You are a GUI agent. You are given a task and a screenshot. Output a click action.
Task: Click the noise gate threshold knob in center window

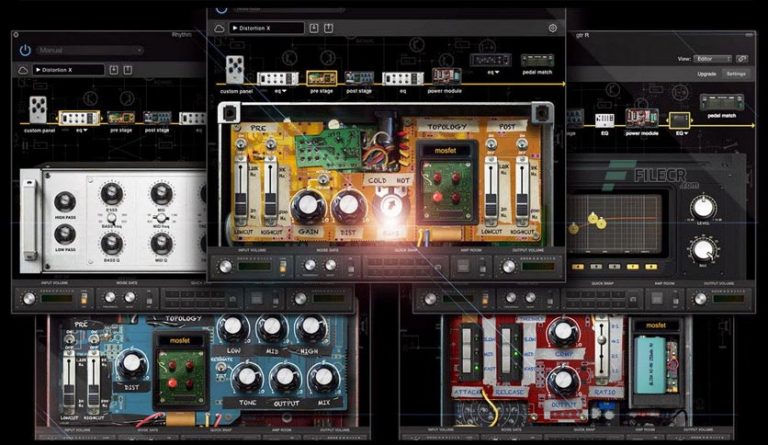(x=310, y=265)
